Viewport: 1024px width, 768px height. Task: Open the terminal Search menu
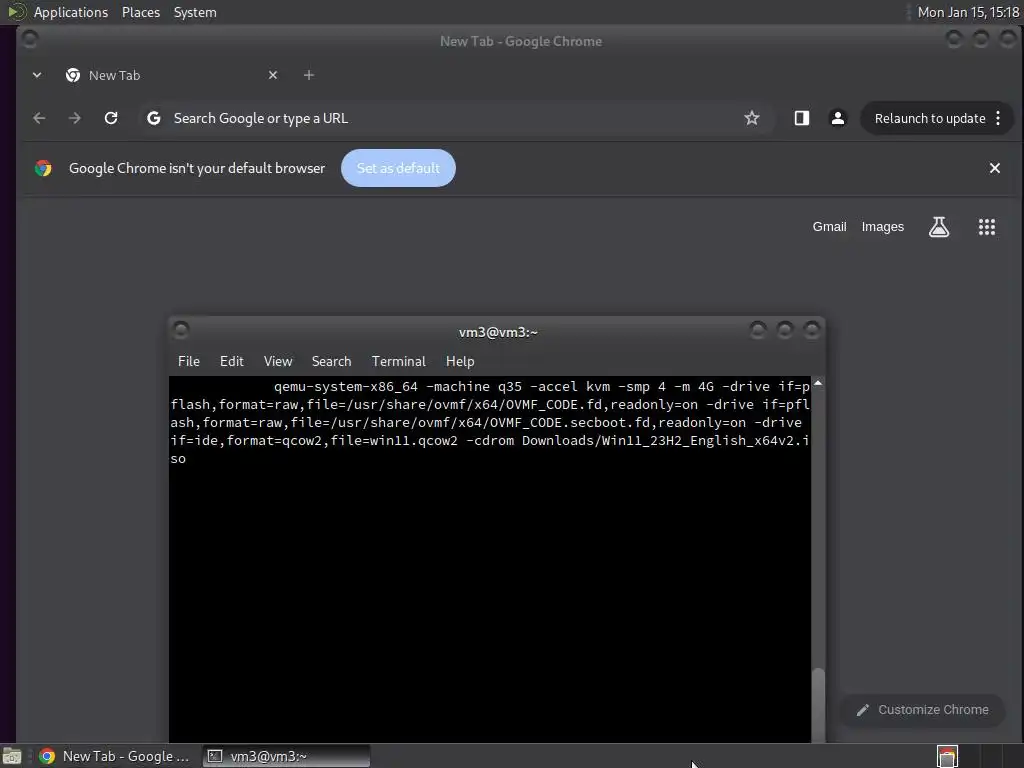coord(331,361)
